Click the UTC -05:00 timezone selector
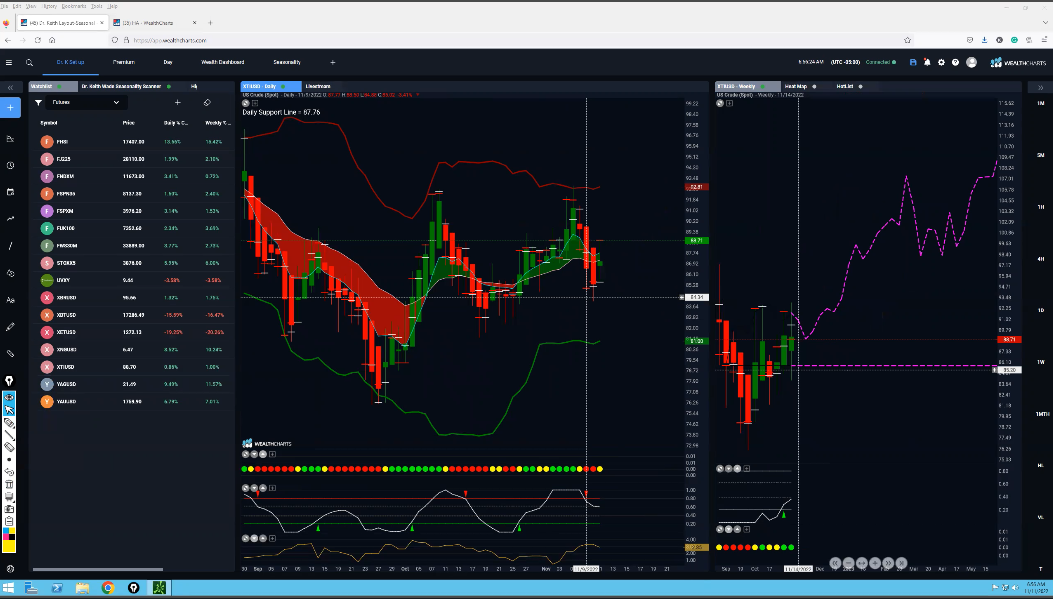The height and width of the screenshot is (599, 1053). click(x=845, y=62)
